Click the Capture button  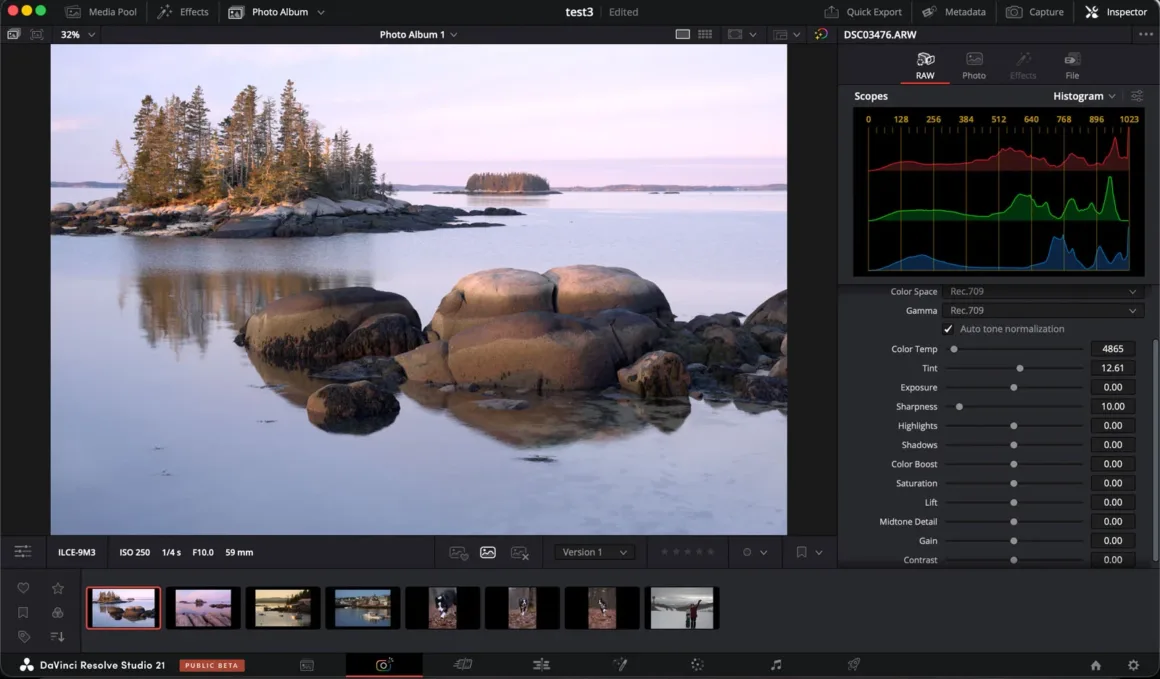1035,12
